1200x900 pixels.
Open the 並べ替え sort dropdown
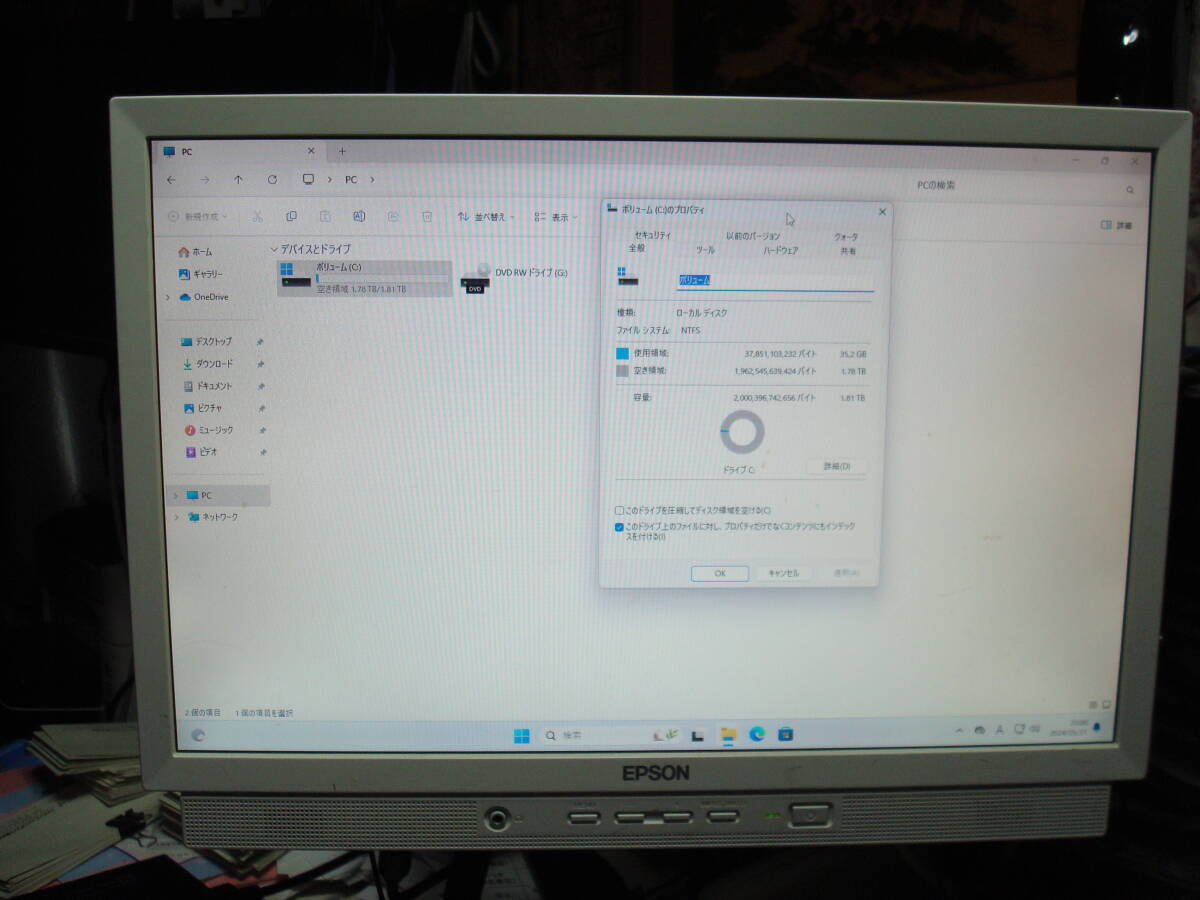coord(486,217)
